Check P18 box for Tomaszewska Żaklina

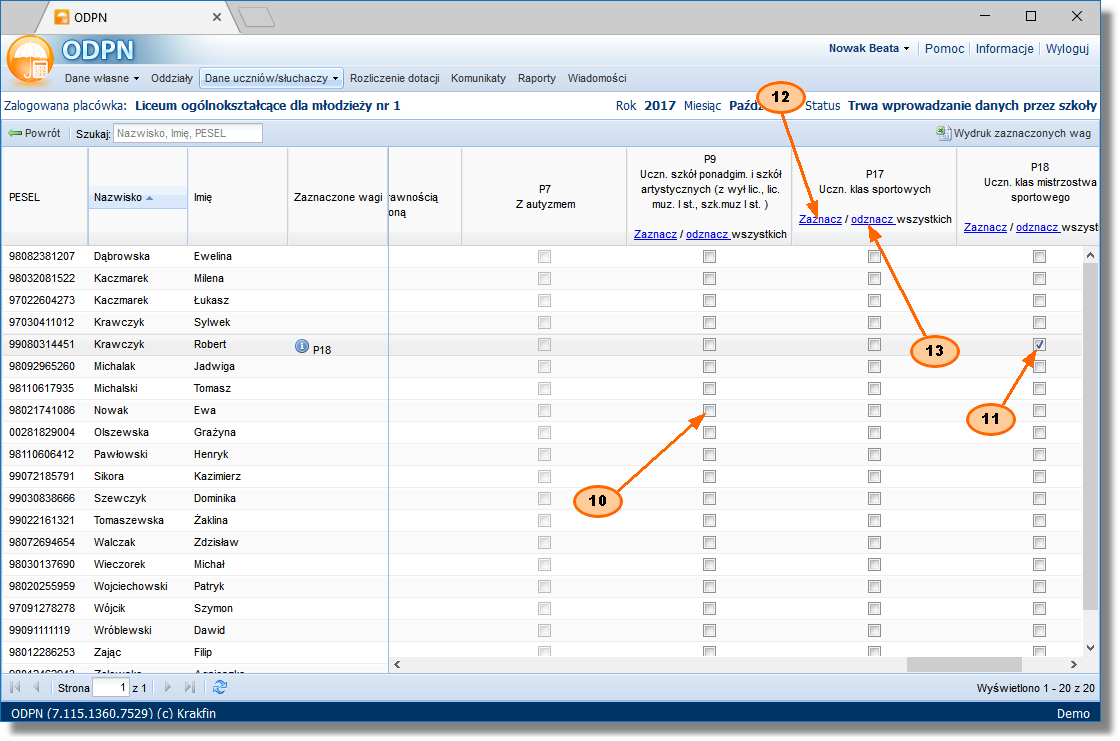click(1039, 520)
